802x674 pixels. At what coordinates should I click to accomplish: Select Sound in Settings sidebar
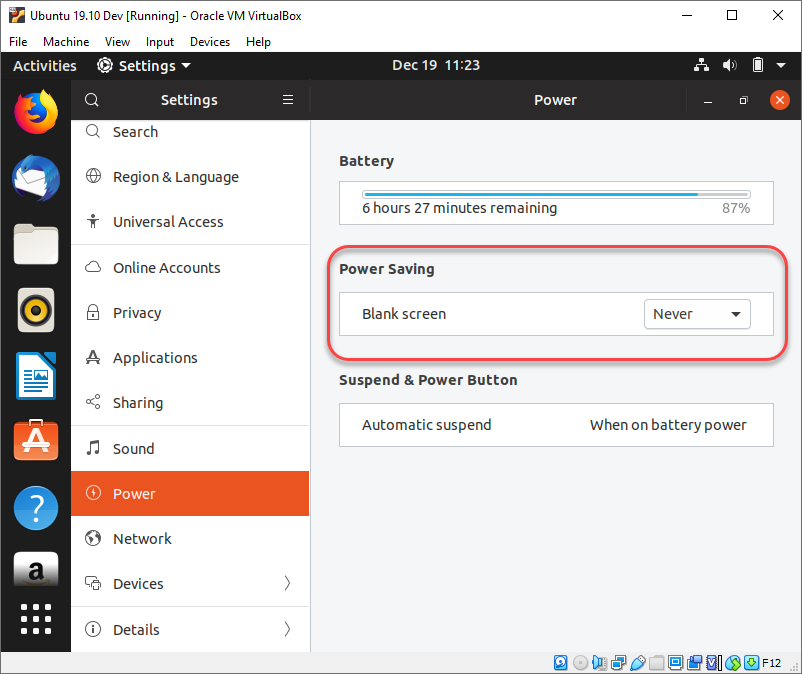coord(190,448)
